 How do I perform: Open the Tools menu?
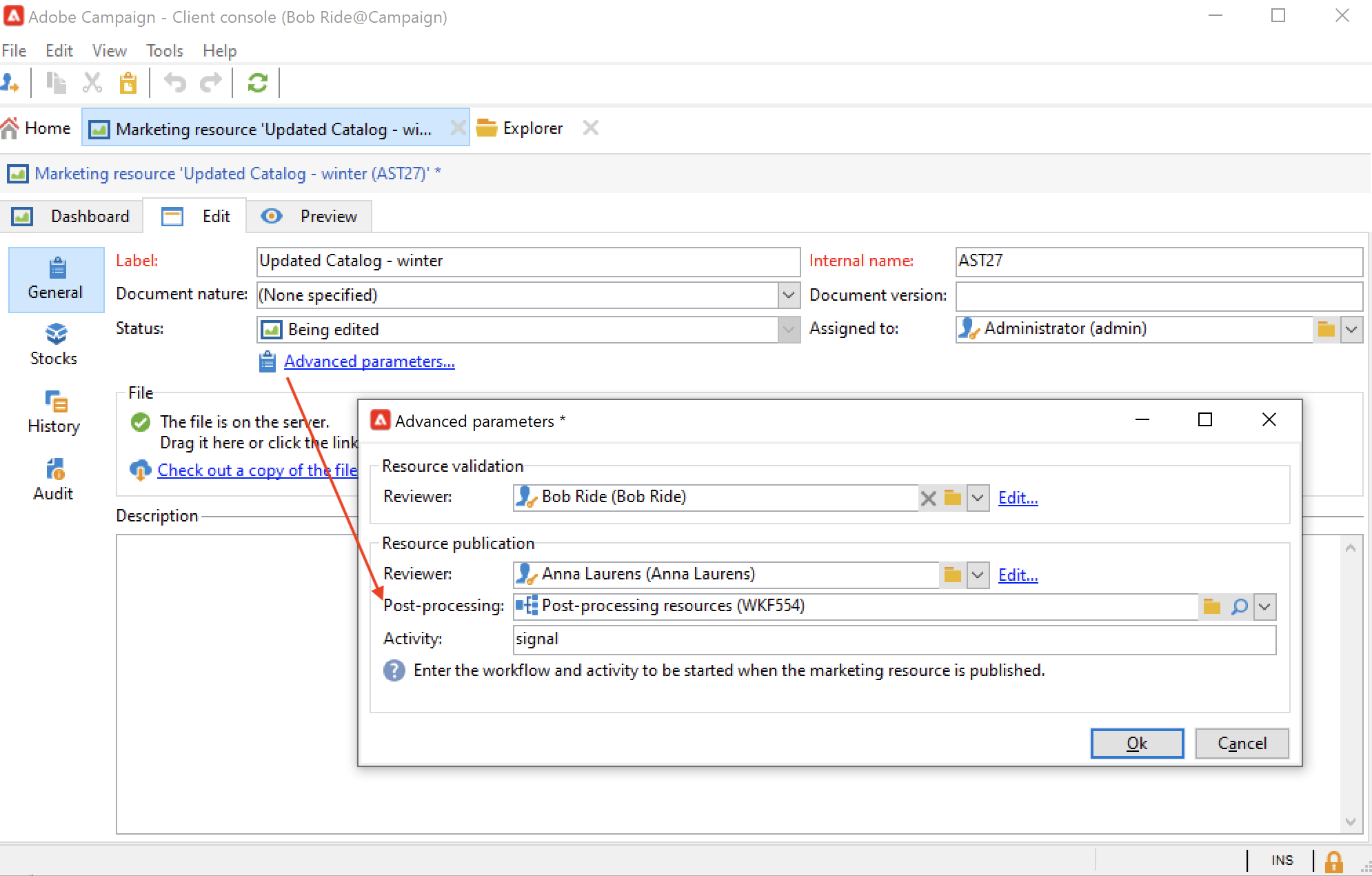click(x=164, y=51)
